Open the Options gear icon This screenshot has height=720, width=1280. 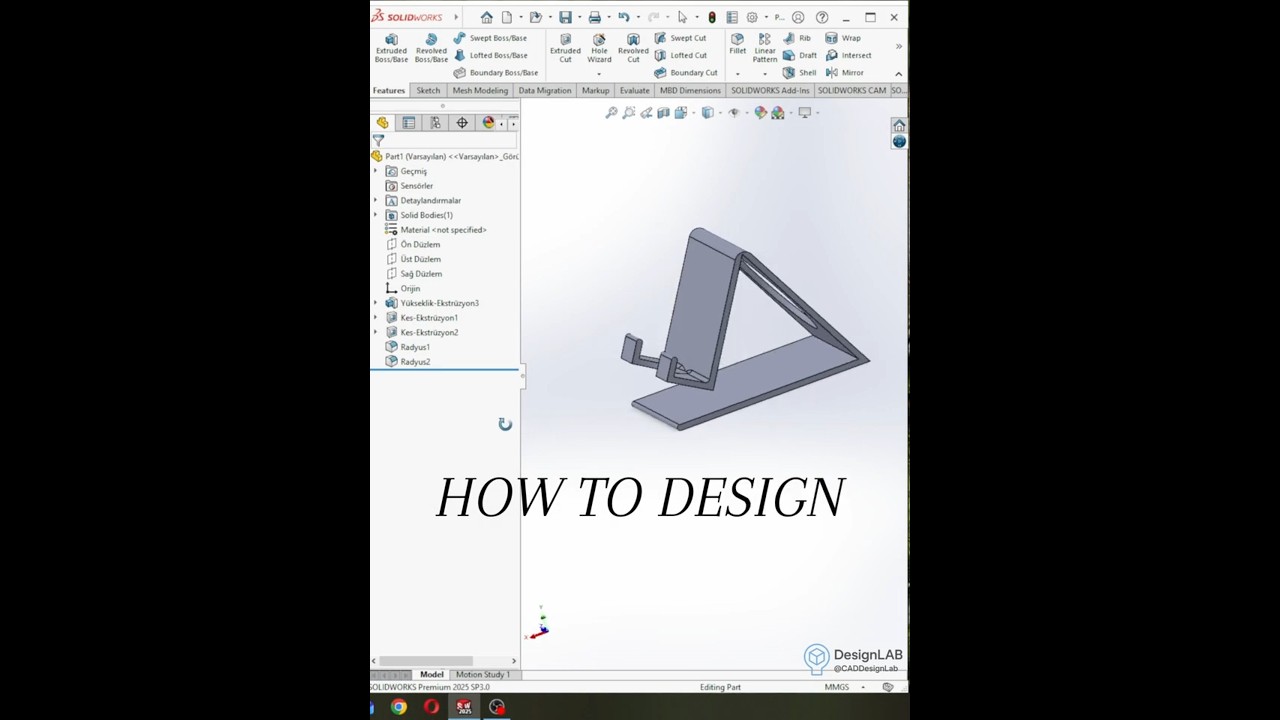752,17
